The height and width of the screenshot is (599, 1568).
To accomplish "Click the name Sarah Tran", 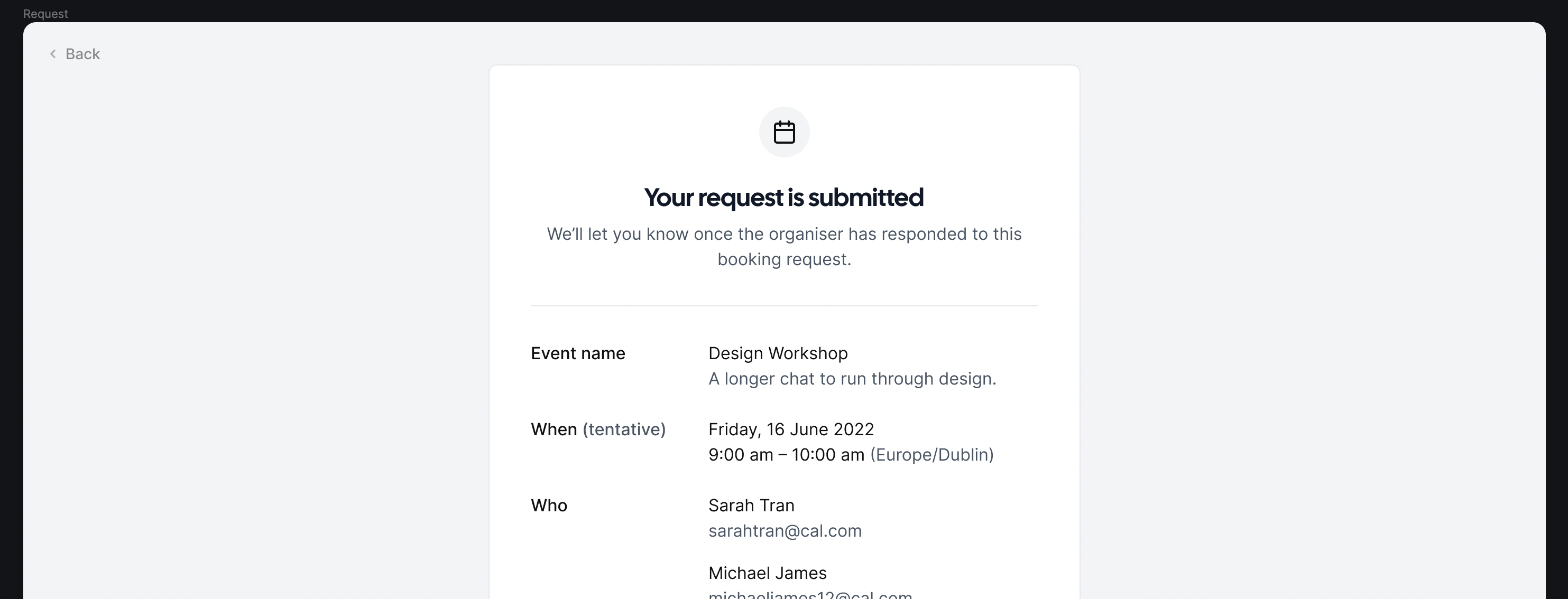I will (x=751, y=506).
